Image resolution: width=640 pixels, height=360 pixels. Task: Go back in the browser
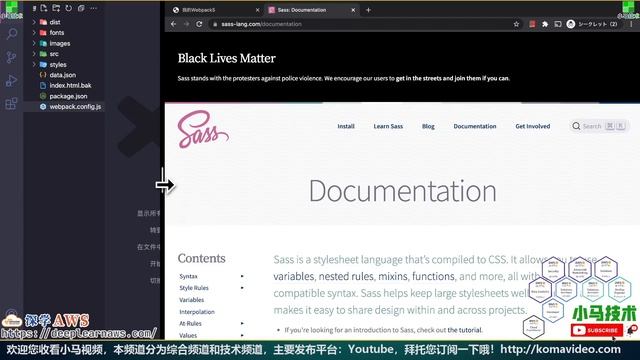[x=174, y=24]
